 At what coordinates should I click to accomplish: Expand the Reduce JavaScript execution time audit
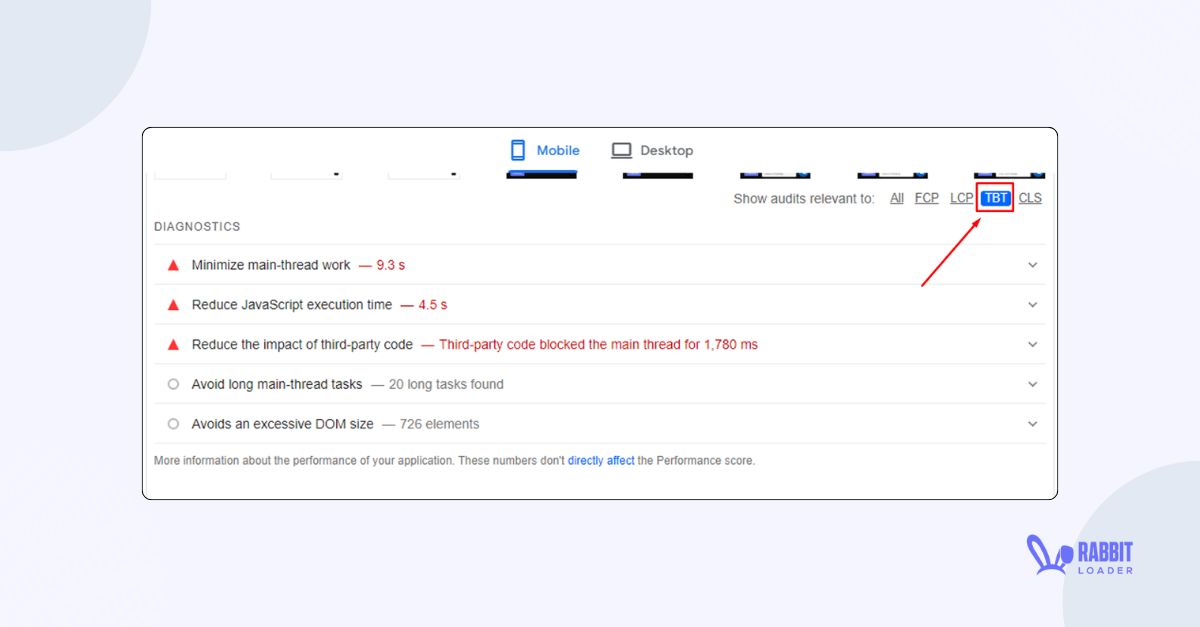pyautogui.click(x=1032, y=304)
